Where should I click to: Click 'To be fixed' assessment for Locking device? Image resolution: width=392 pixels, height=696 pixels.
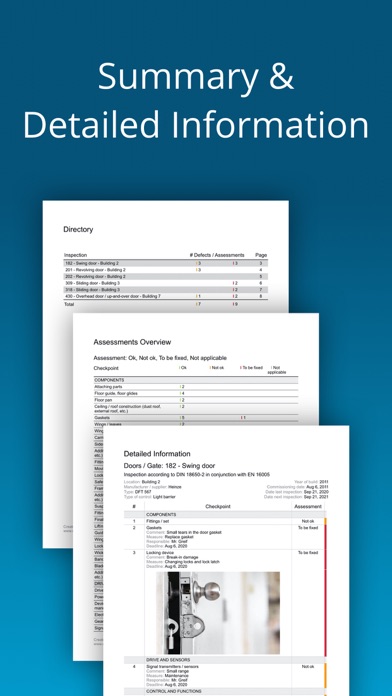308,553
